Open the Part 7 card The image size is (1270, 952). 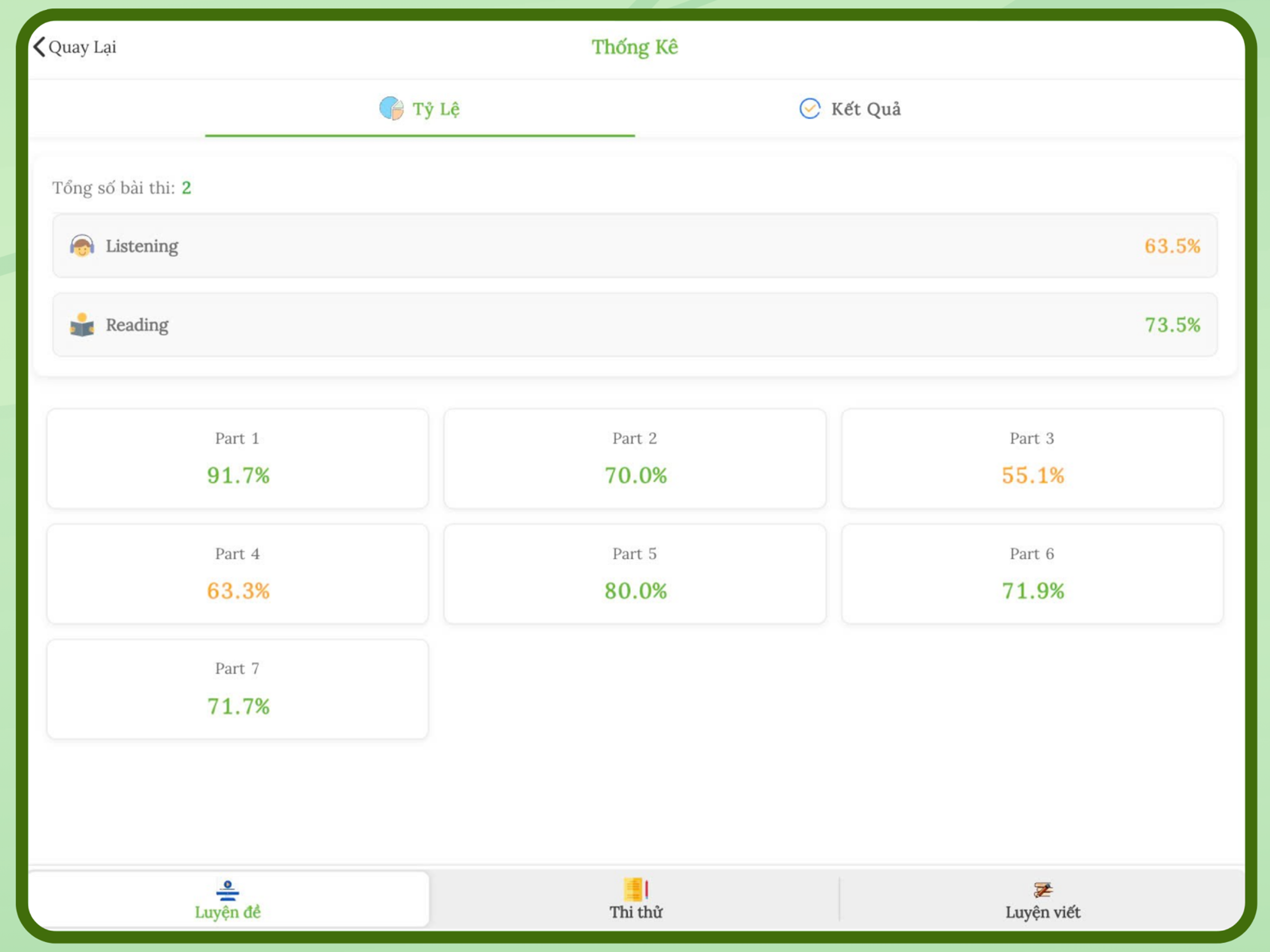coord(238,689)
